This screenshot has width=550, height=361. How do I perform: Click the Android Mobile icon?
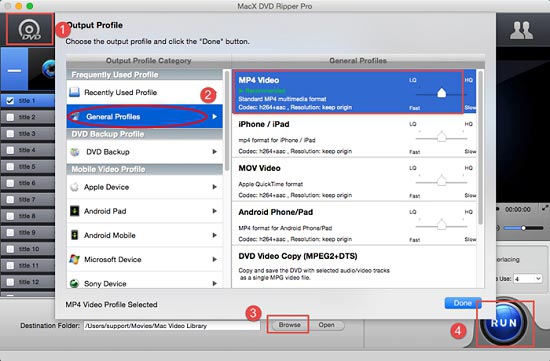[74, 235]
